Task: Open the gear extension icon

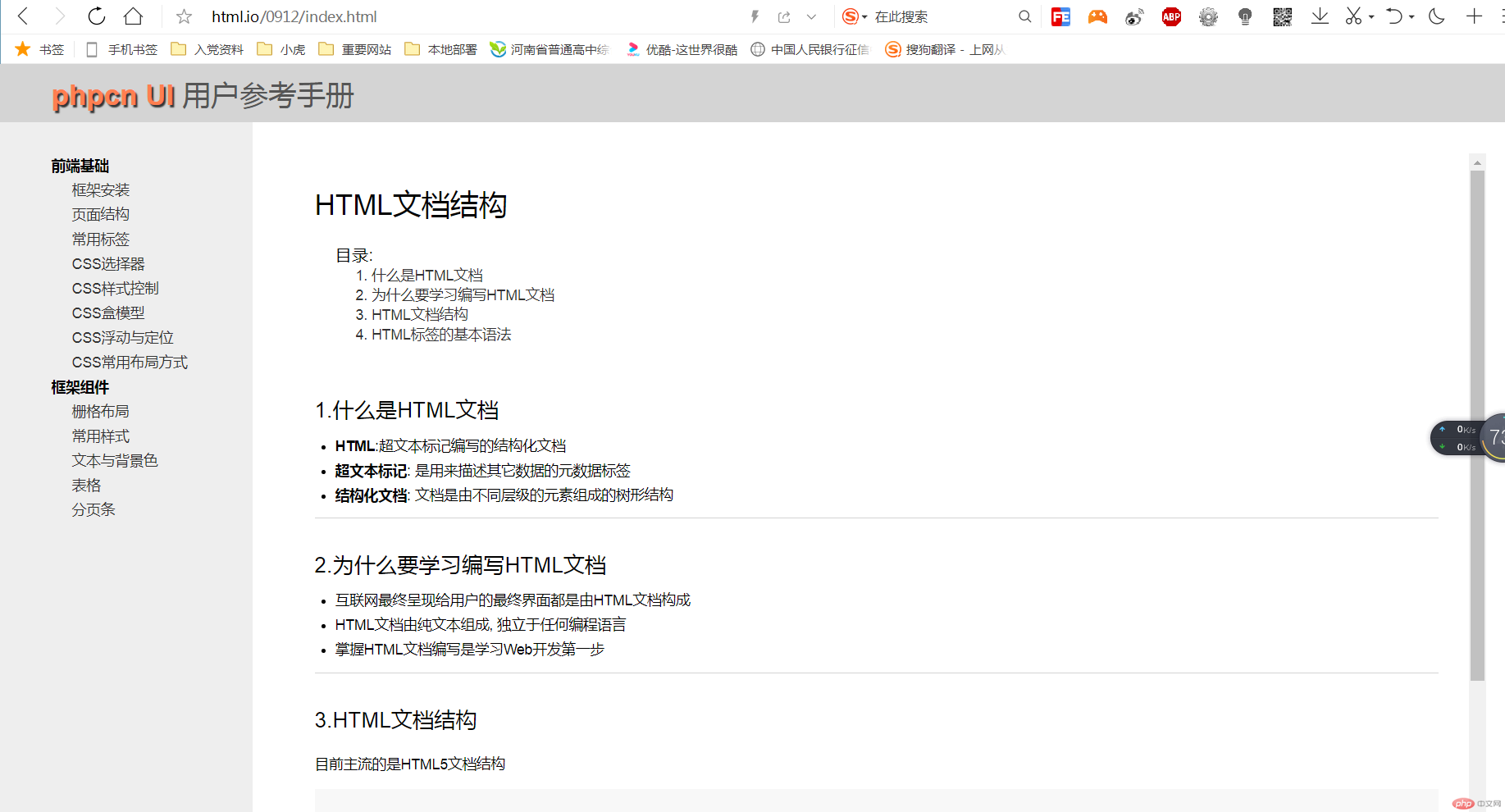Action: (1208, 16)
